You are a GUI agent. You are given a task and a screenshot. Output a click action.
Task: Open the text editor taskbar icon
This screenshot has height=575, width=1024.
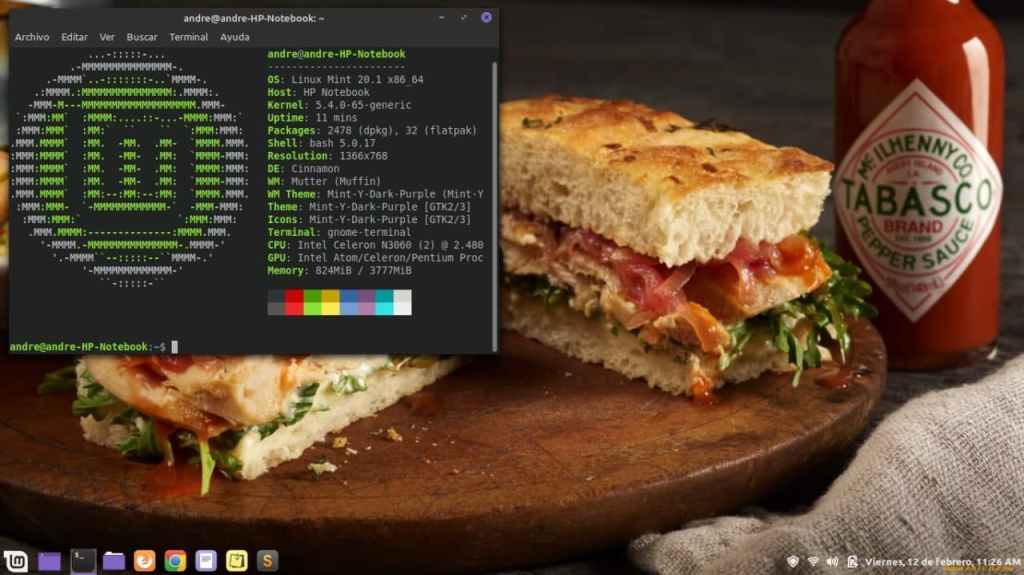(206, 561)
